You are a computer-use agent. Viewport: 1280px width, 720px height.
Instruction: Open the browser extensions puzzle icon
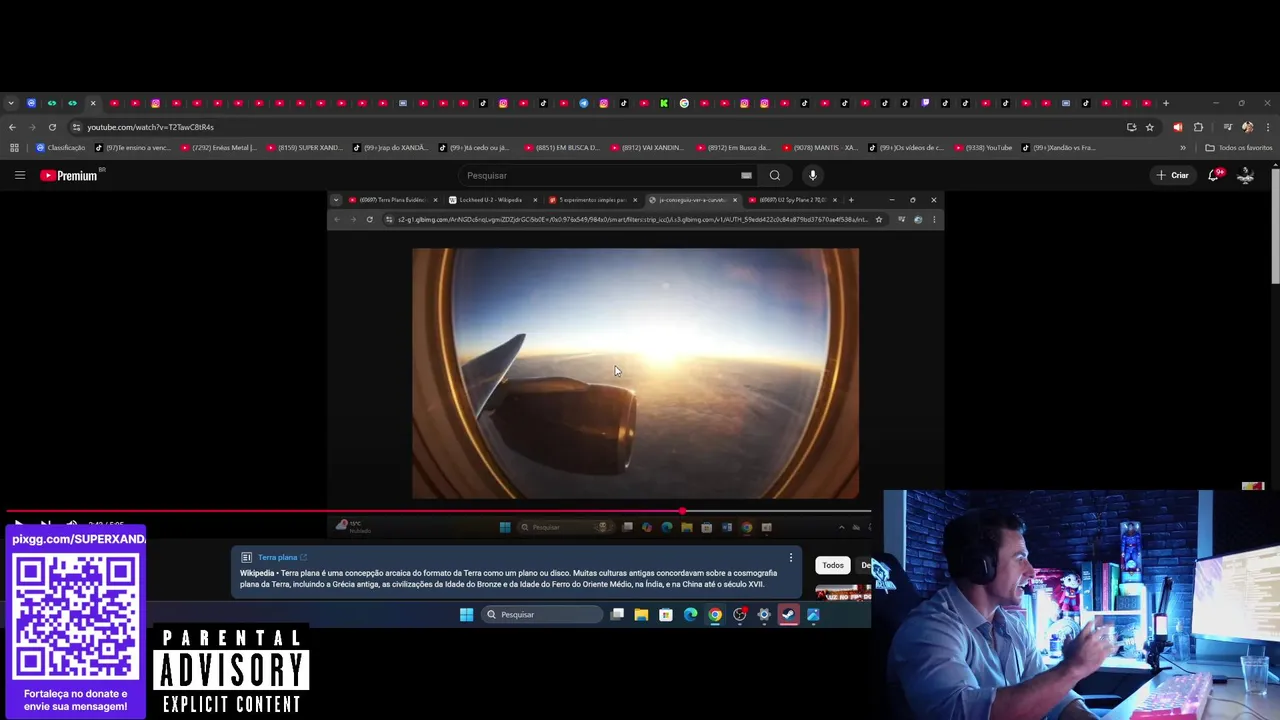pyautogui.click(x=1198, y=127)
